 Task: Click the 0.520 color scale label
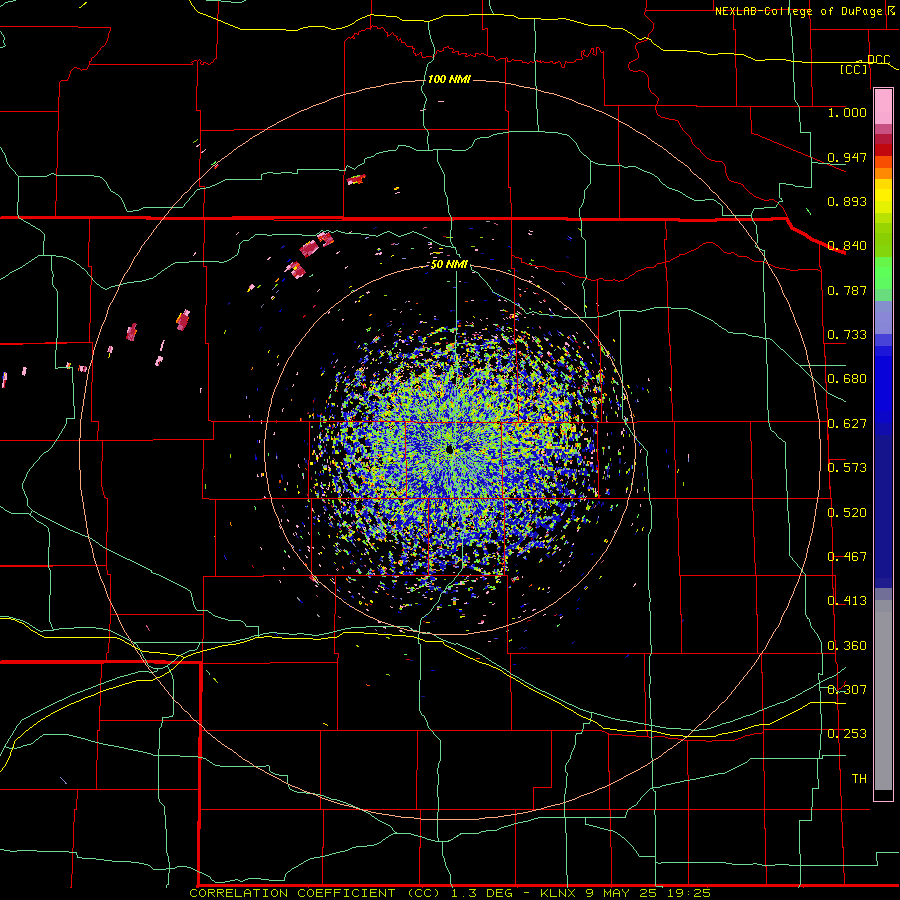pos(847,513)
